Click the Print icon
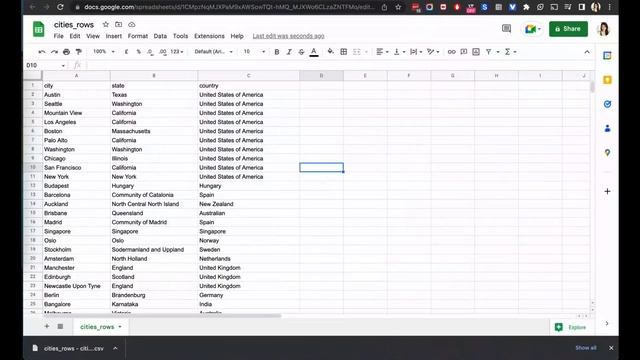 point(66,52)
